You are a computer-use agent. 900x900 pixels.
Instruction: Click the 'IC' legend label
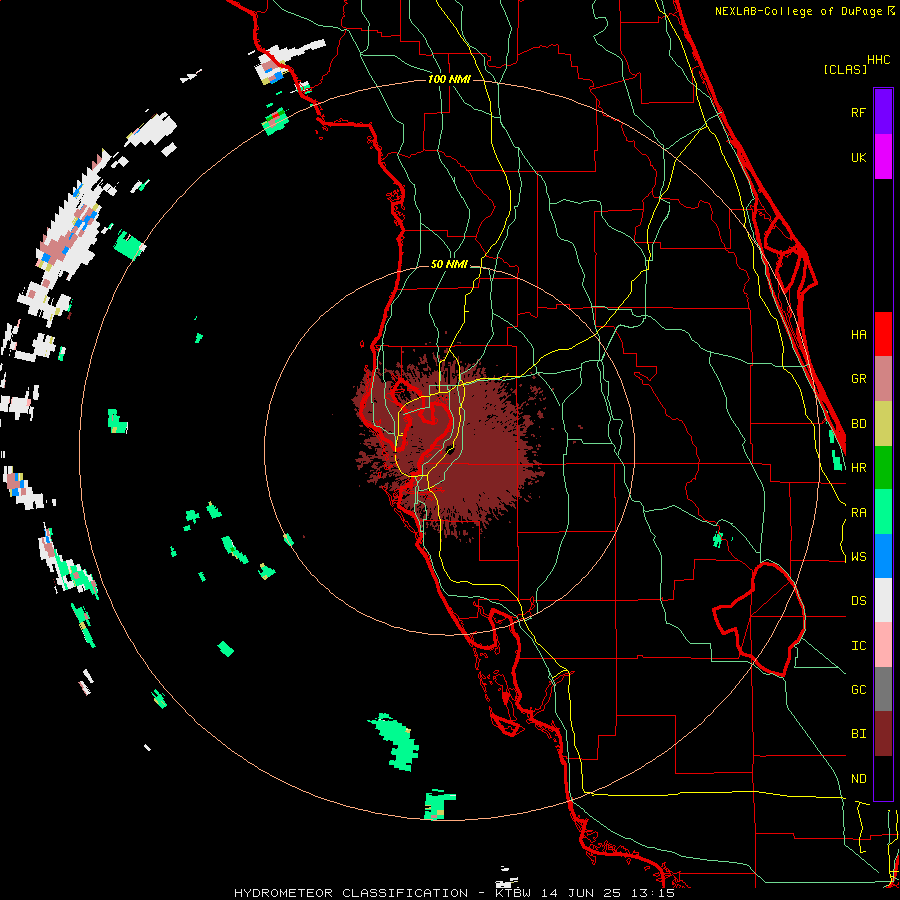pyautogui.click(x=859, y=646)
